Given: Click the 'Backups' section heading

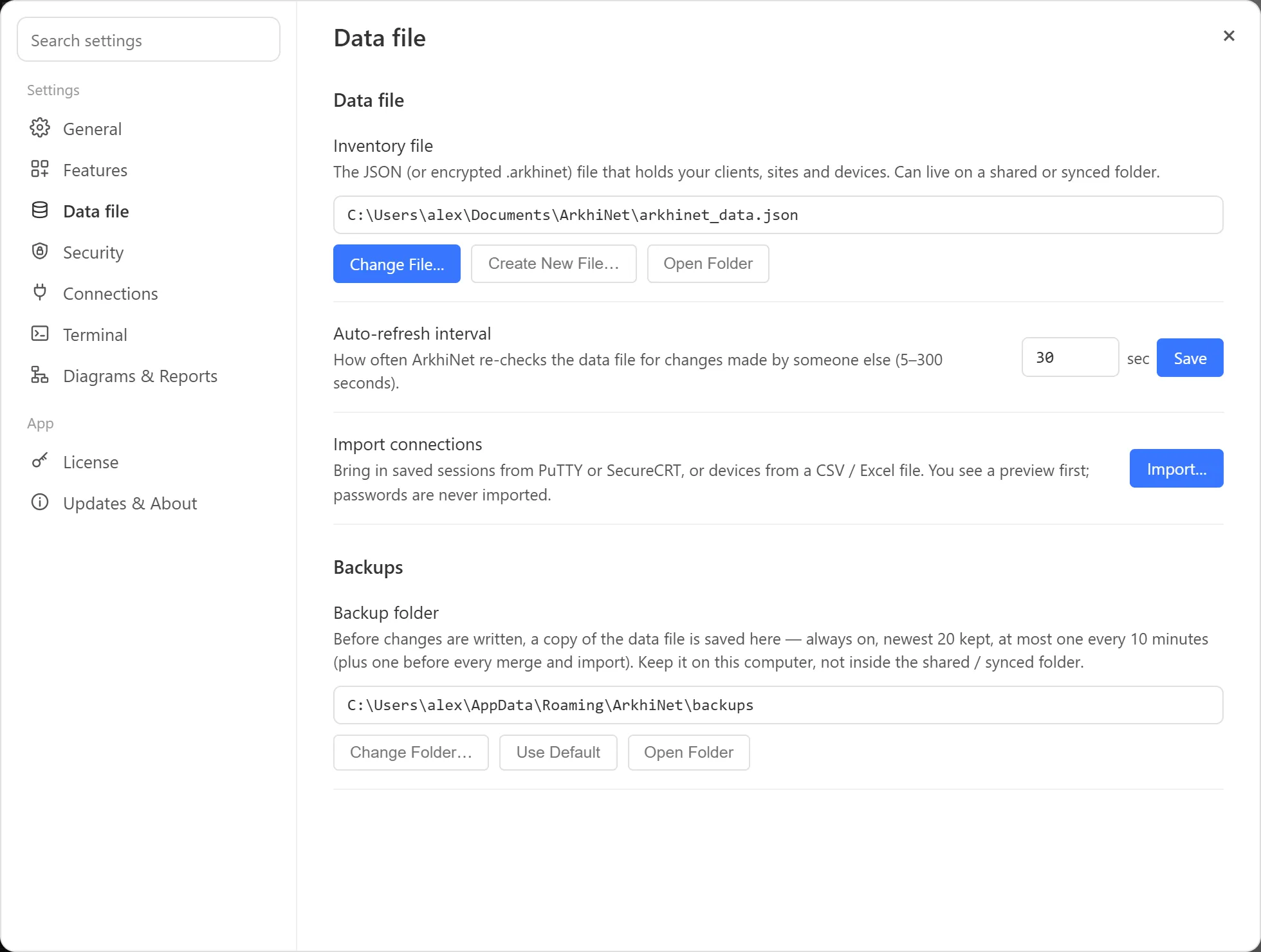Looking at the screenshot, I should [368, 567].
